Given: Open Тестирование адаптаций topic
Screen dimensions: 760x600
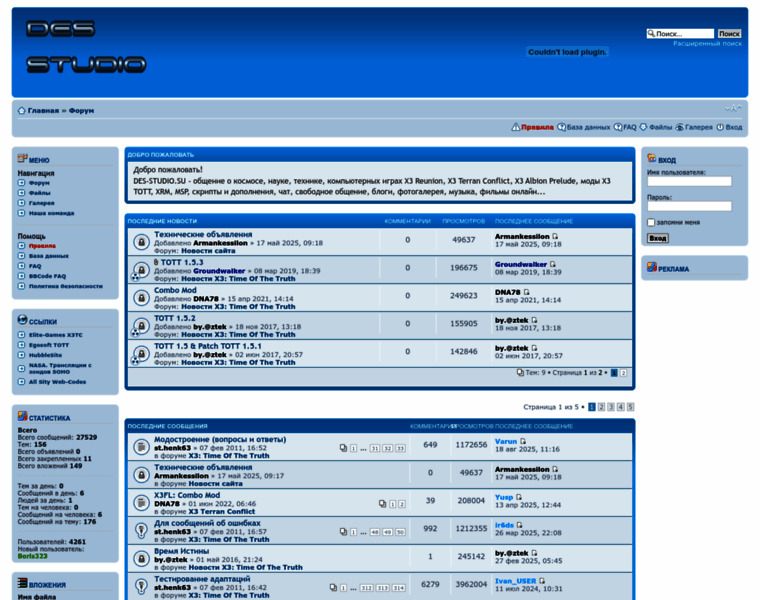Looking at the screenshot, I should tap(202, 579).
